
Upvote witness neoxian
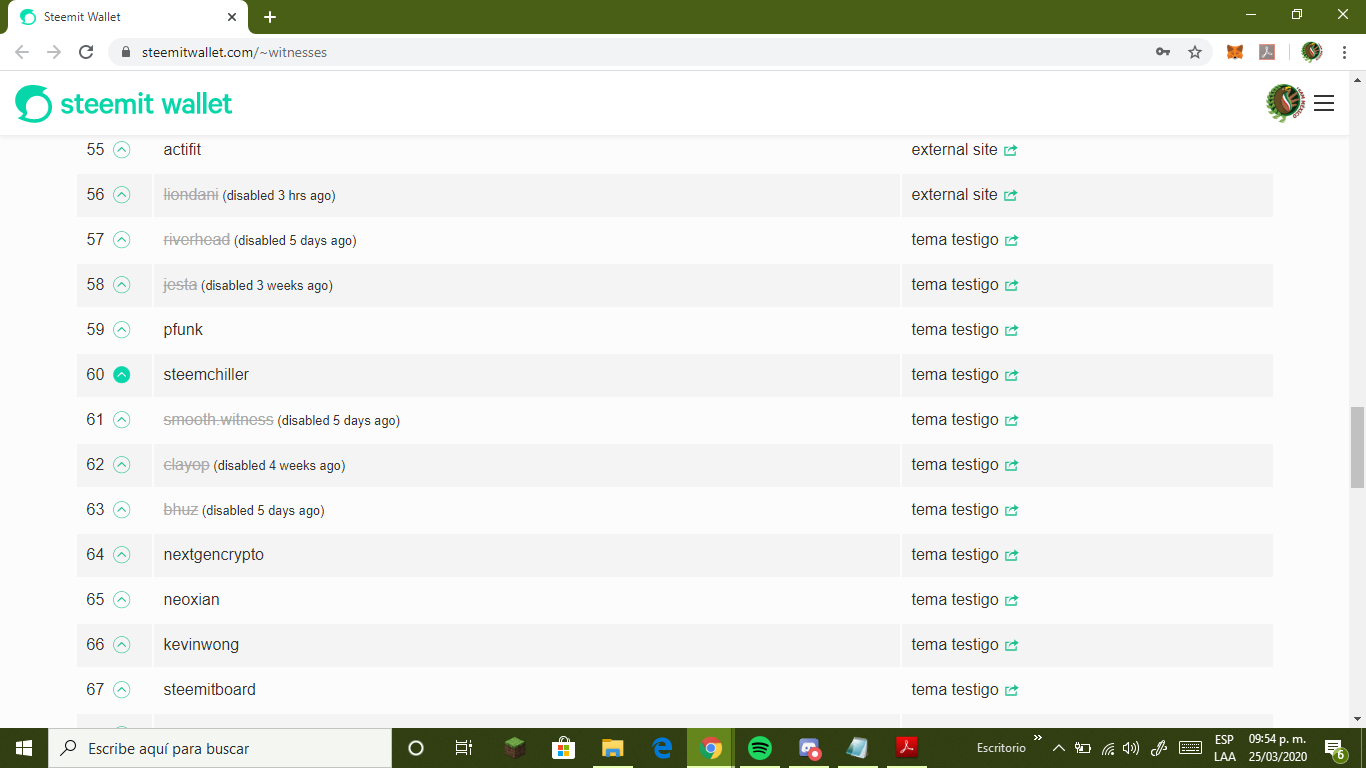pyautogui.click(x=121, y=600)
